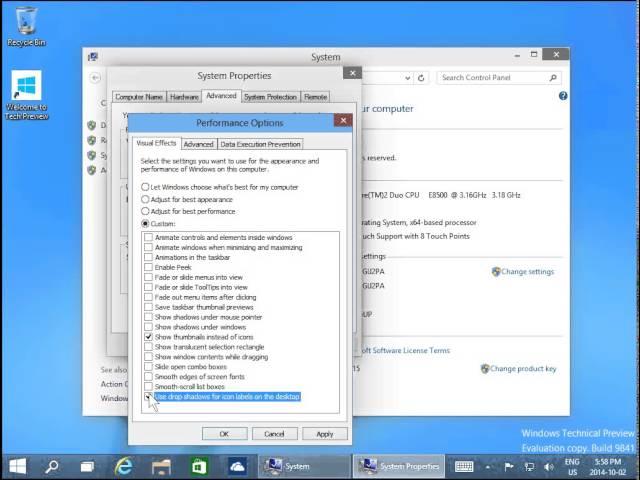Image resolution: width=640 pixels, height=480 pixels.
Task: Open File Explorer from taskbar
Action: (x=161, y=466)
